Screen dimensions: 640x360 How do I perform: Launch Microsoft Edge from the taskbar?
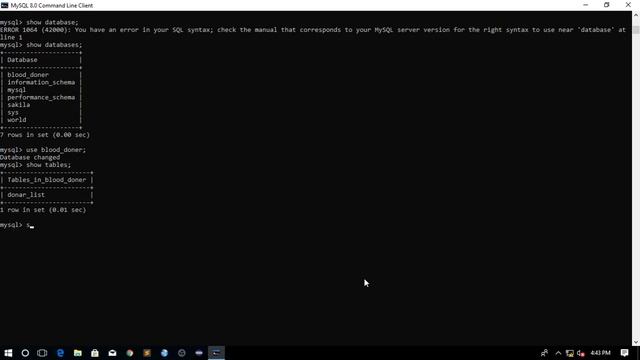[60, 353]
